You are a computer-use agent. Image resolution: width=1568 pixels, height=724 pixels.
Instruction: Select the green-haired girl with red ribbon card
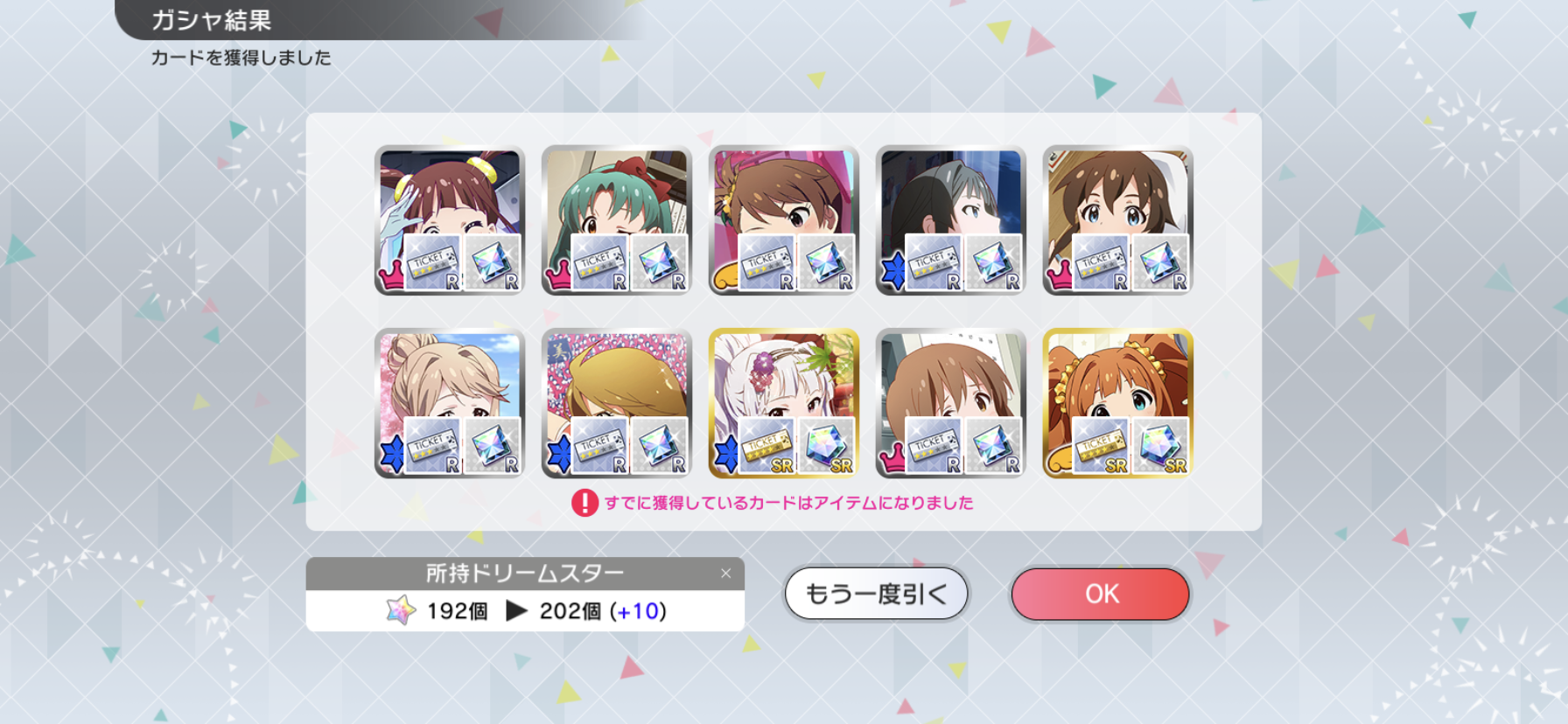pyautogui.click(x=617, y=220)
